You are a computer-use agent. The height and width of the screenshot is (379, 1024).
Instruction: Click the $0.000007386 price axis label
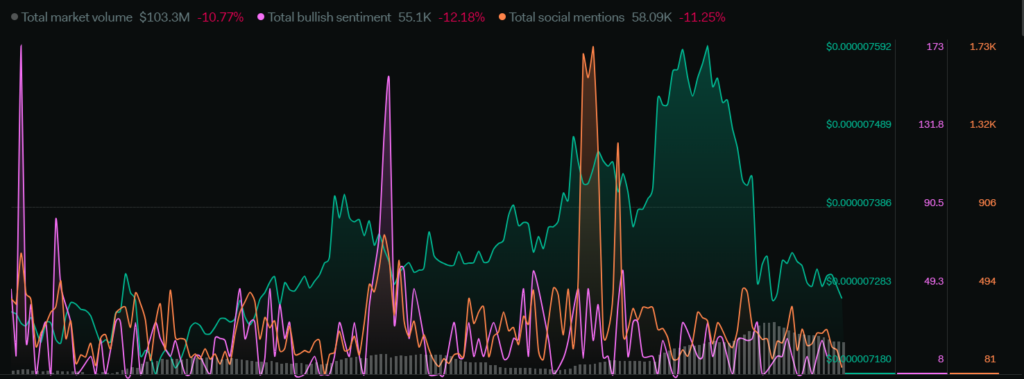[859, 203]
